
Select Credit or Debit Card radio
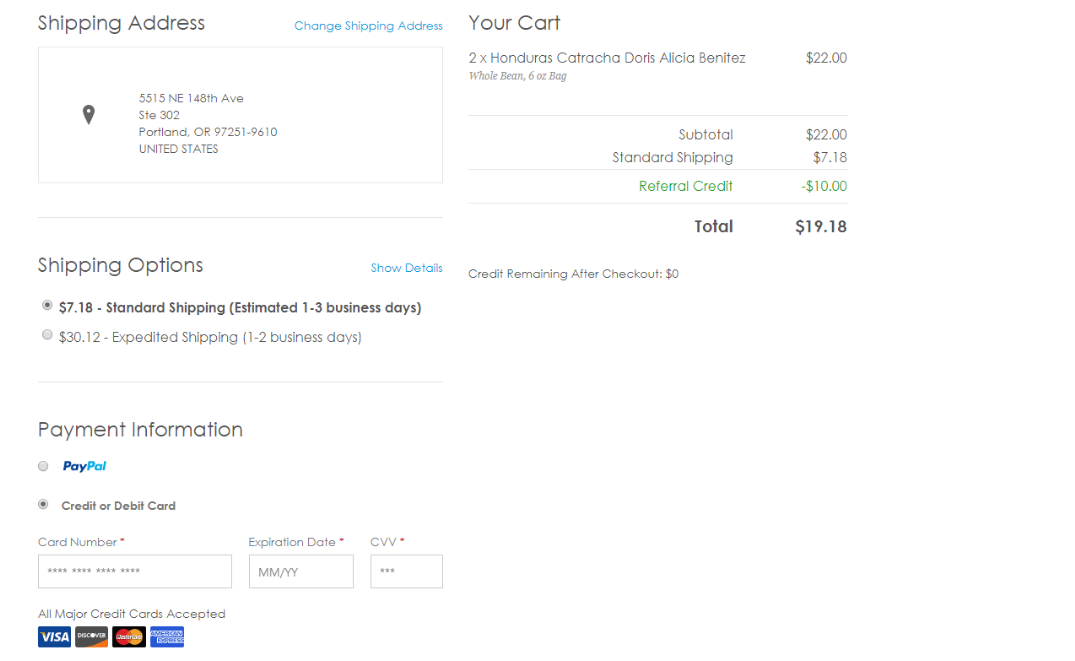coord(43,505)
